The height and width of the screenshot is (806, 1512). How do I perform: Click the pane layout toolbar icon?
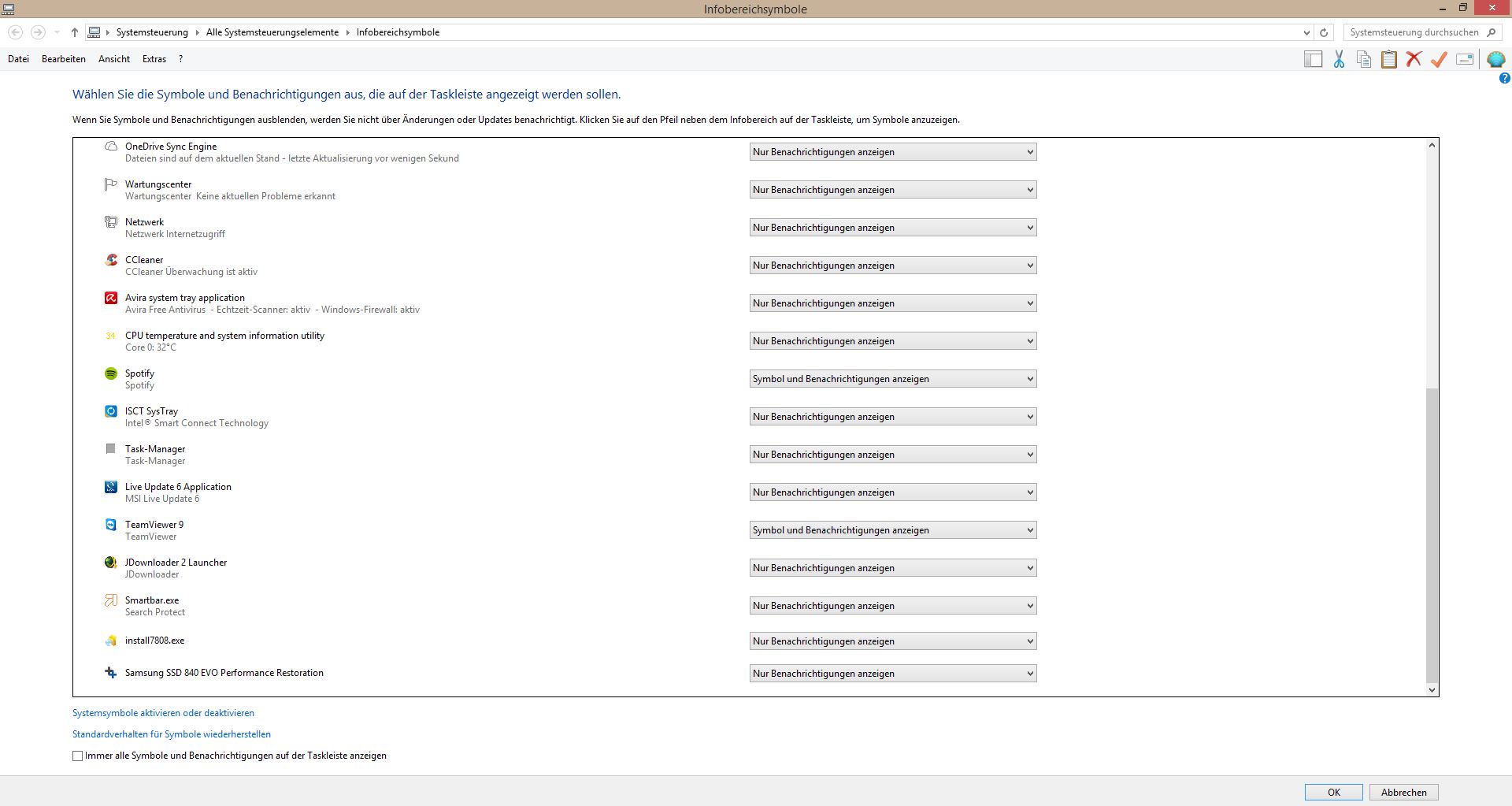(1313, 59)
